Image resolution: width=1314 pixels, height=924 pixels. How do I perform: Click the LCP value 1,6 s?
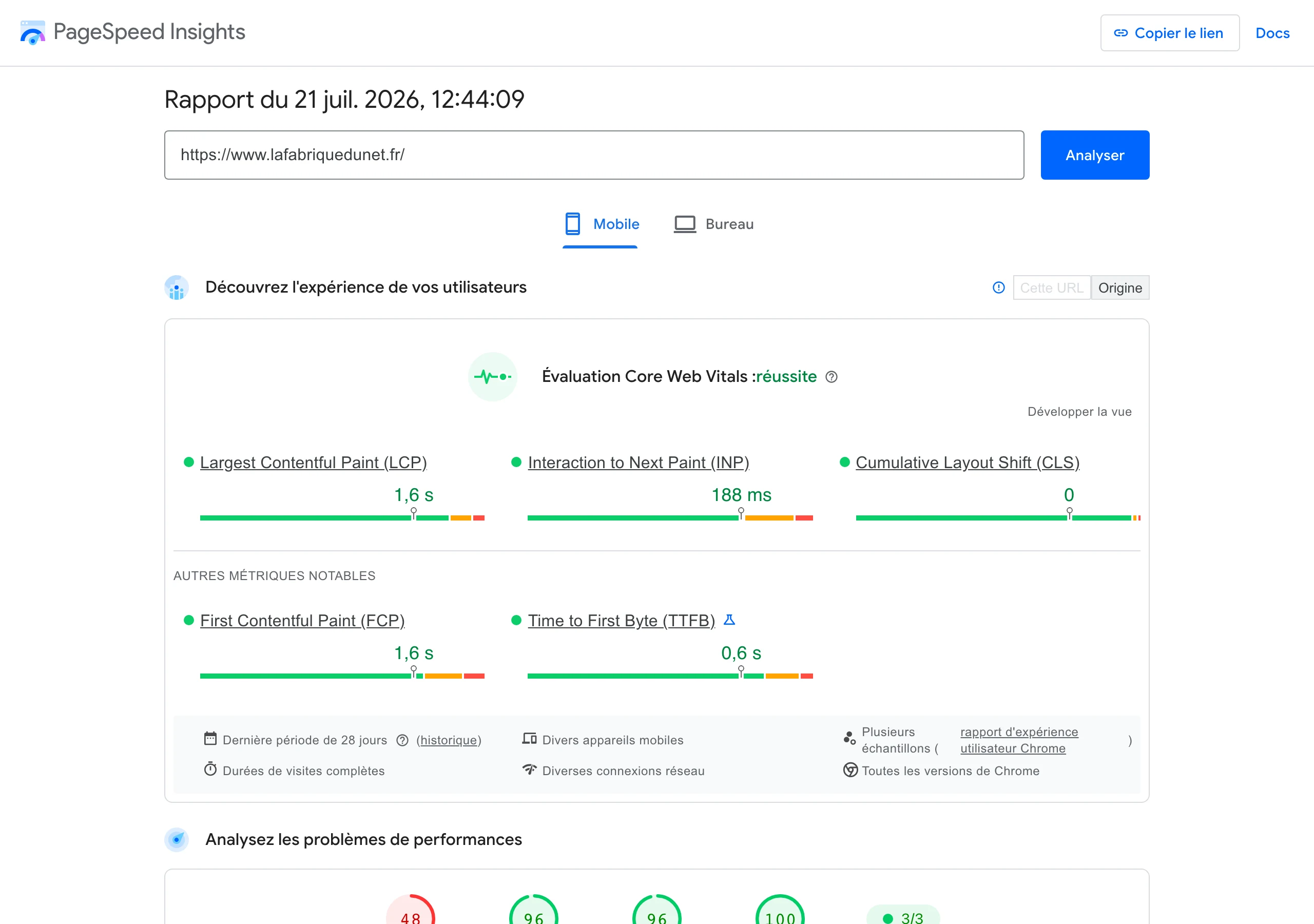(x=414, y=495)
